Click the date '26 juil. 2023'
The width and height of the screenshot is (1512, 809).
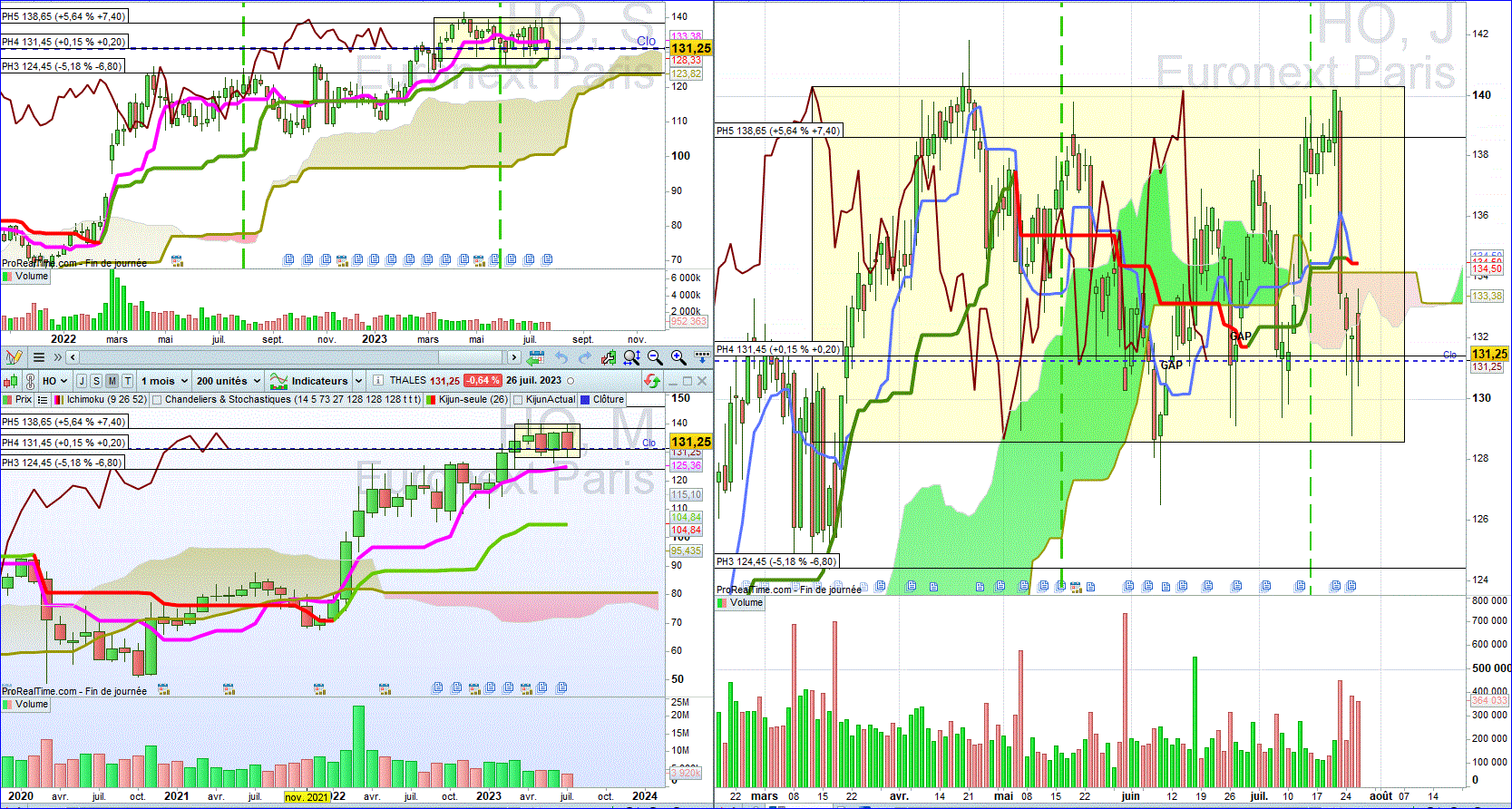click(x=533, y=381)
